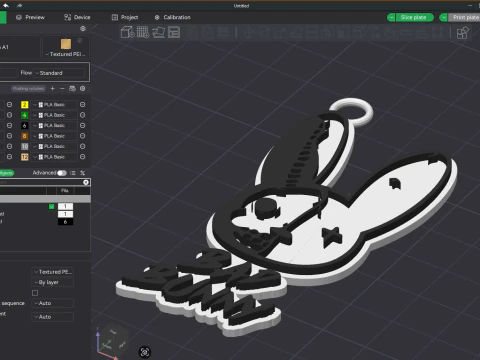The width and height of the screenshot is (480, 360).
Task: Click edit icon left of yellow swatch 2
Action: (10, 105)
